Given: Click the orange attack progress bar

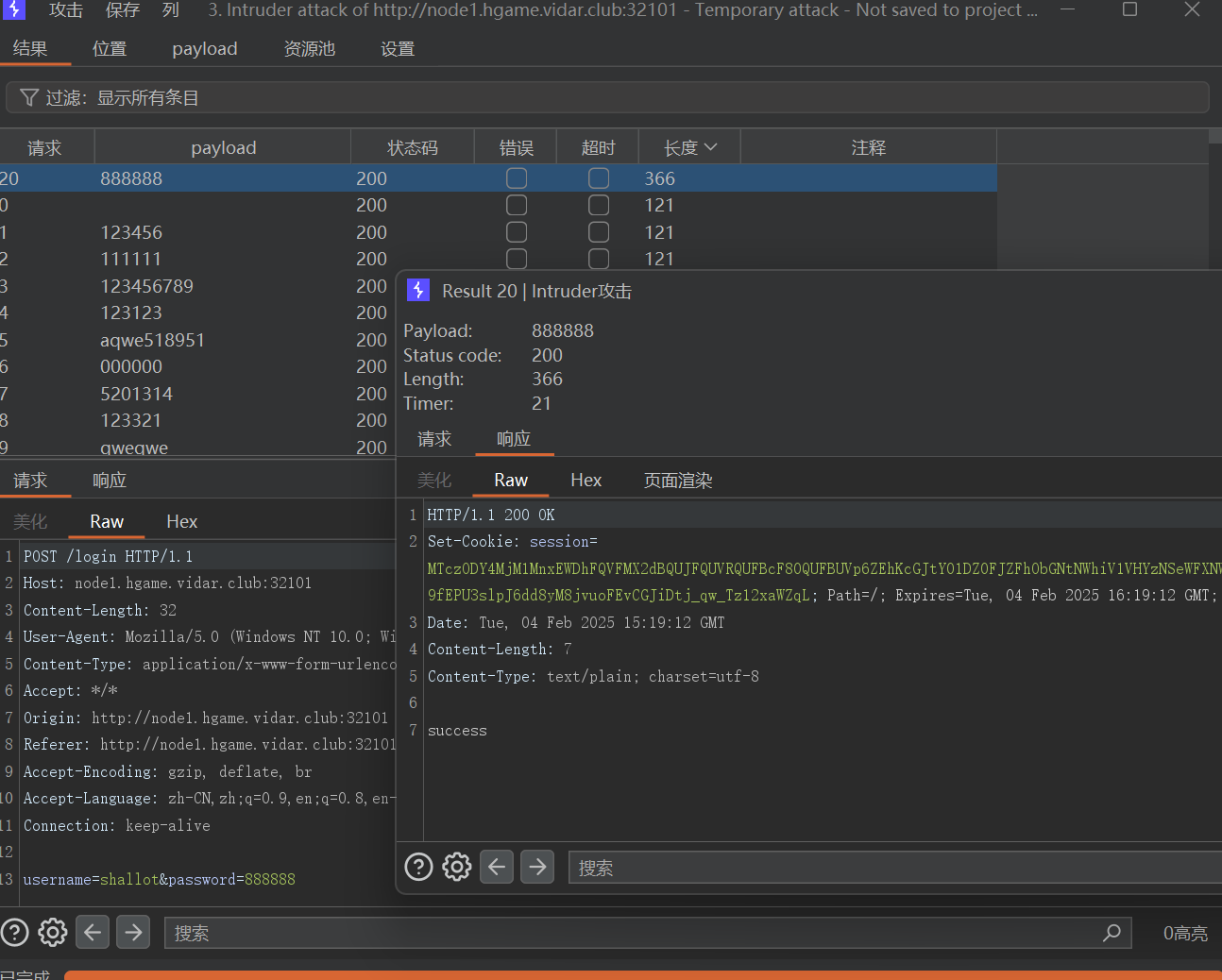Looking at the screenshot, I should pyautogui.click(x=643, y=975).
